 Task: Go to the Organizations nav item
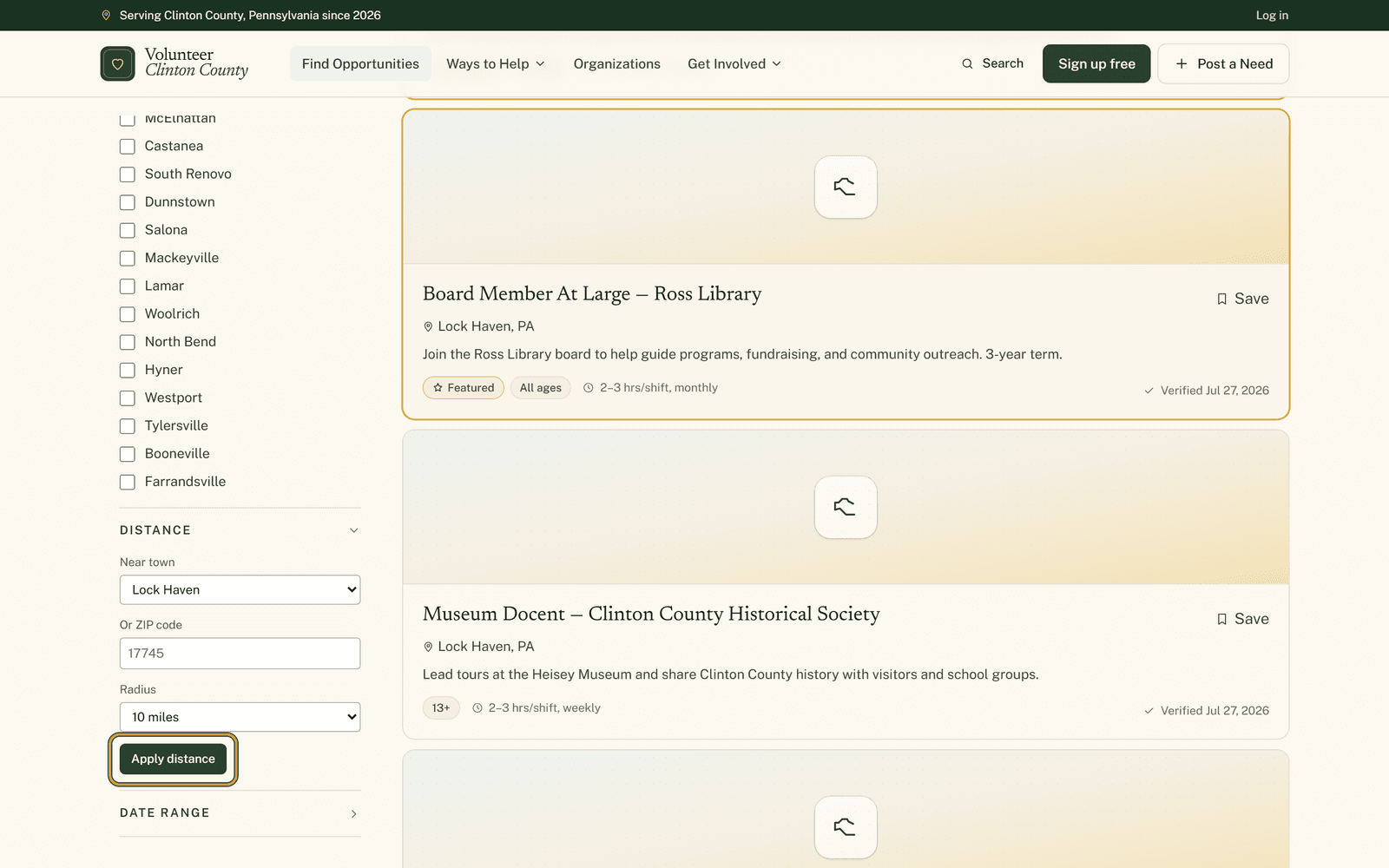616,63
